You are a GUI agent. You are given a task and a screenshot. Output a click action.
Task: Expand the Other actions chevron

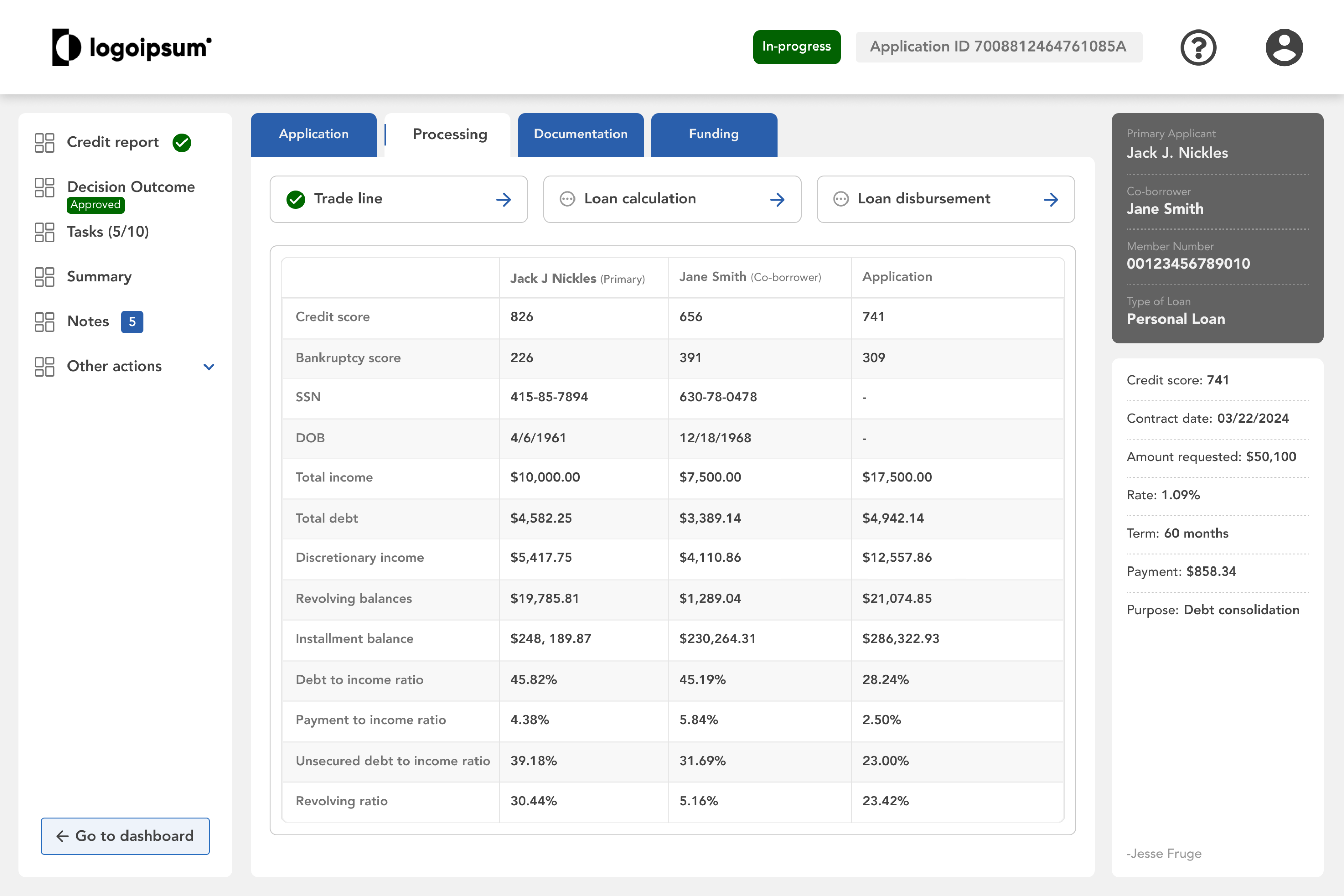pyautogui.click(x=209, y=367)
